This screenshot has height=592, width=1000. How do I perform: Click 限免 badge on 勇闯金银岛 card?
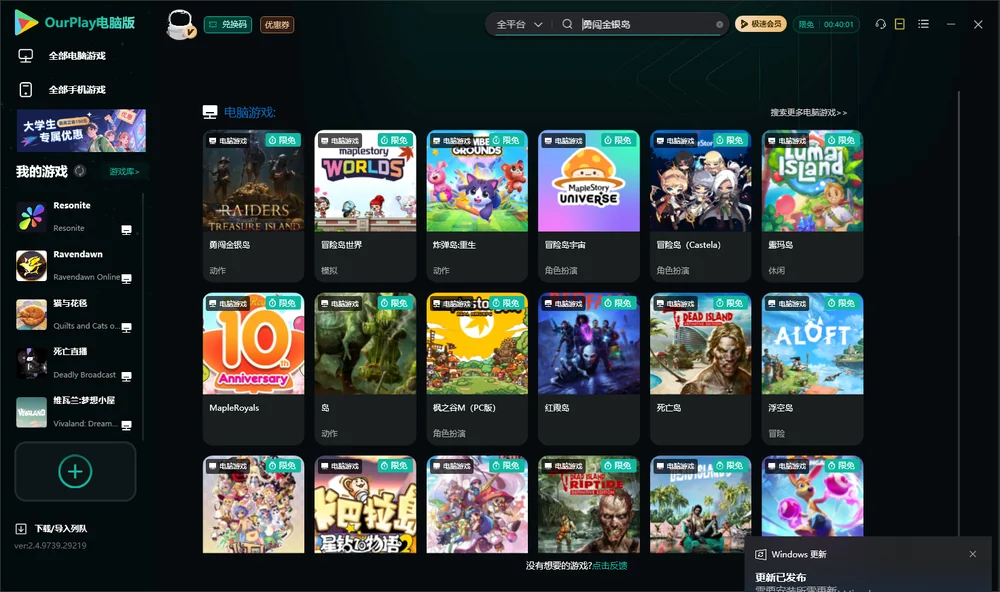[283, 140]
